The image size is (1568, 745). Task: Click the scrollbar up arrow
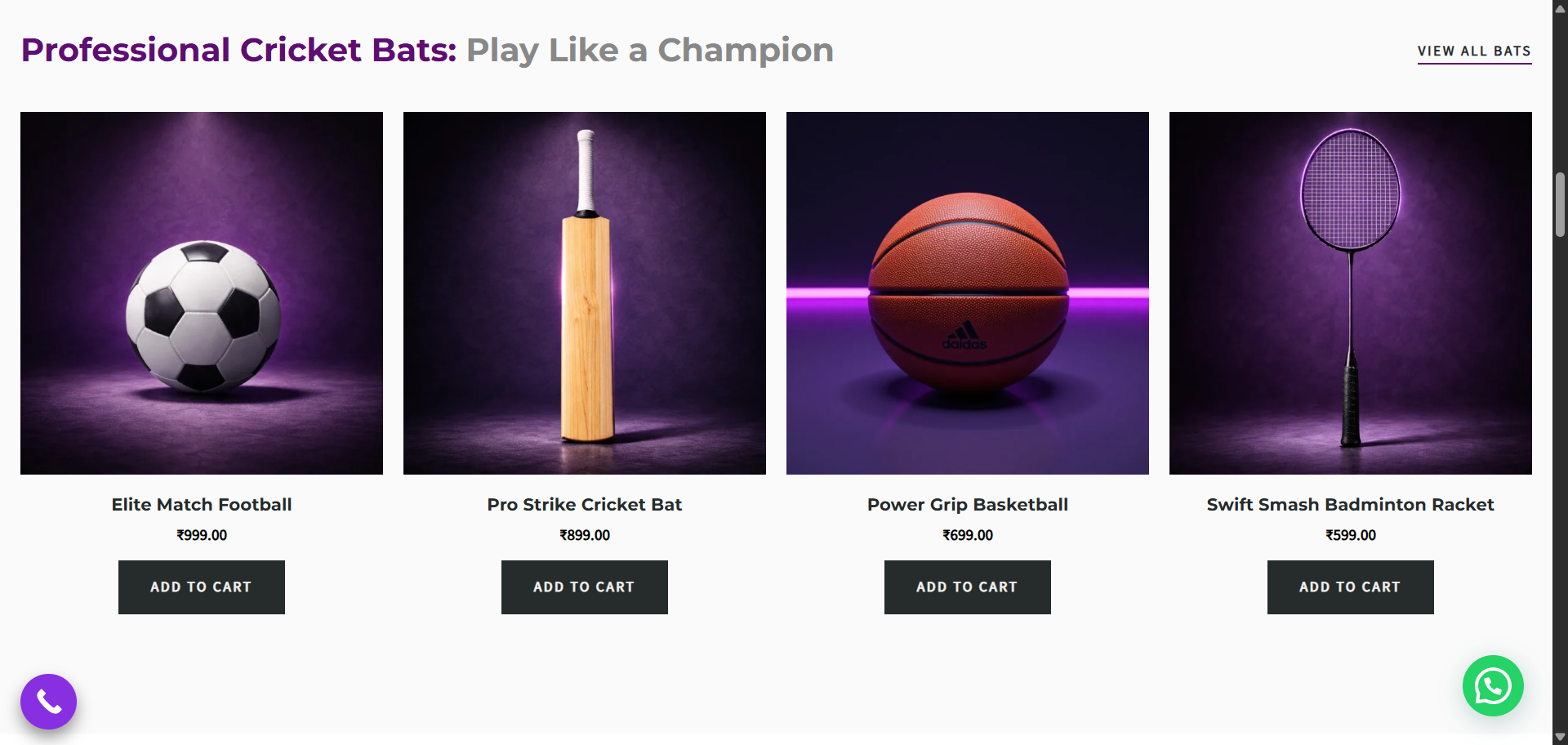[x=1560, y=9]
